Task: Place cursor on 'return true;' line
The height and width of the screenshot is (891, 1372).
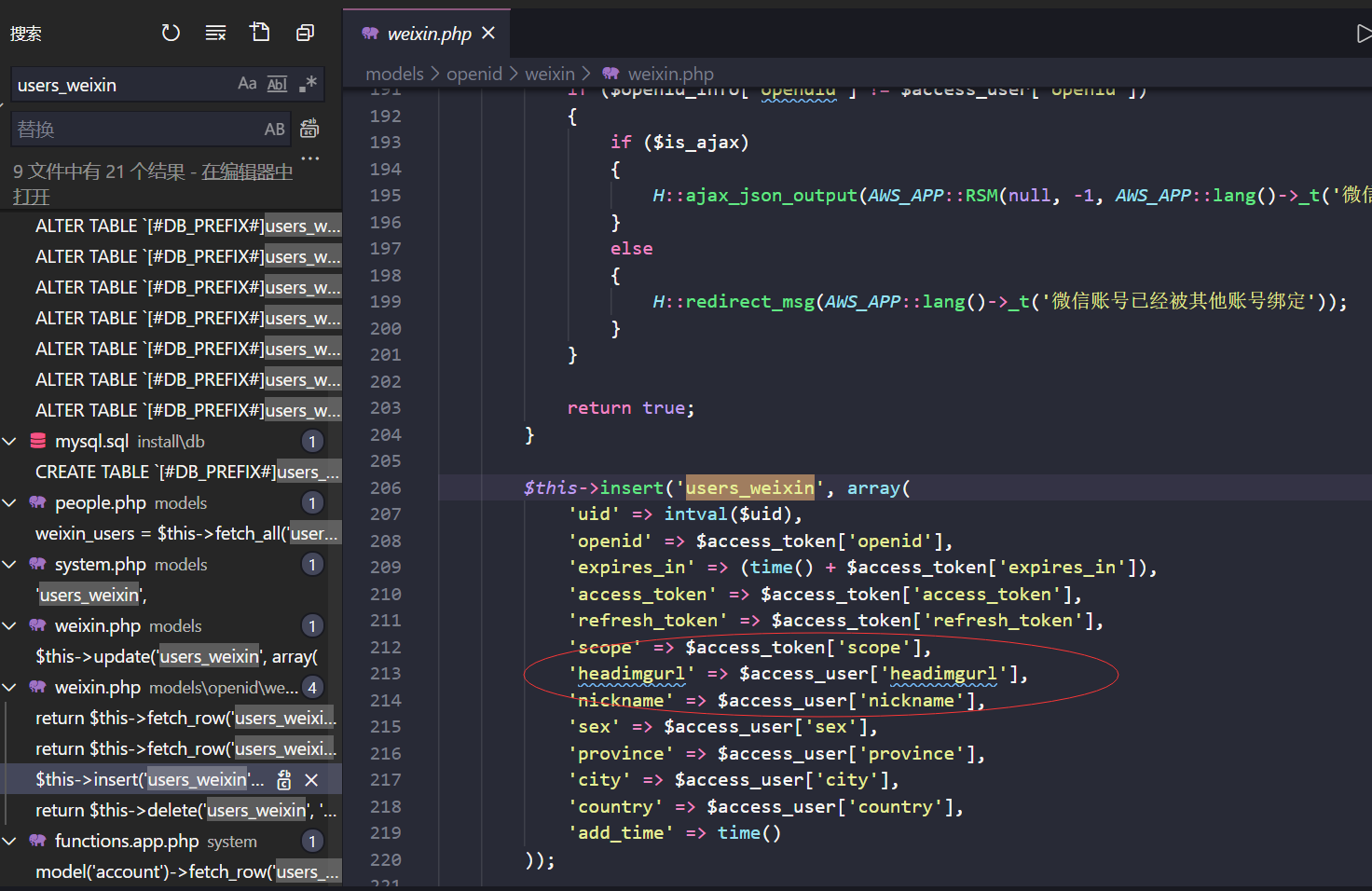Action: [x=631, y=408]
